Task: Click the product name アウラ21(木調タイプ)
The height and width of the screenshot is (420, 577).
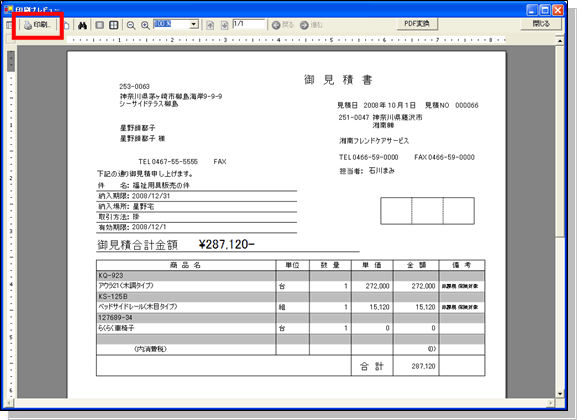Action: coord(126,286)
